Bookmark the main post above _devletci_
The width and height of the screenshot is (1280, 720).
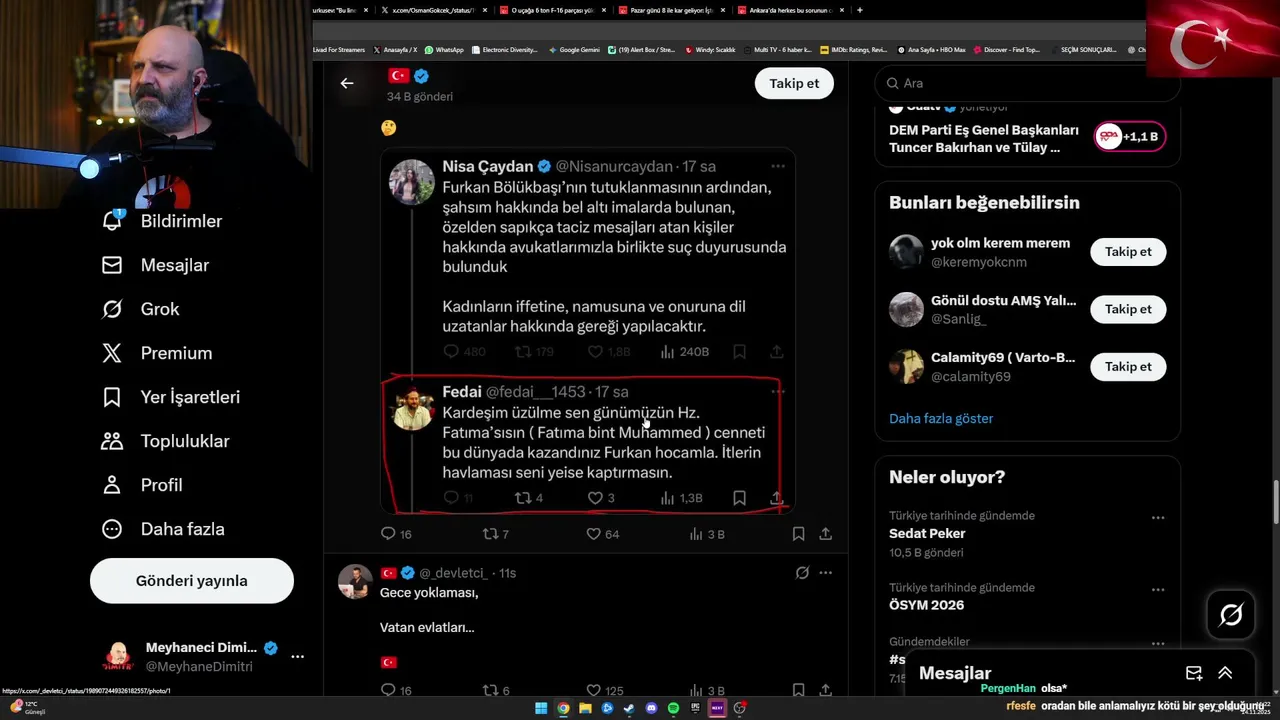798,534
